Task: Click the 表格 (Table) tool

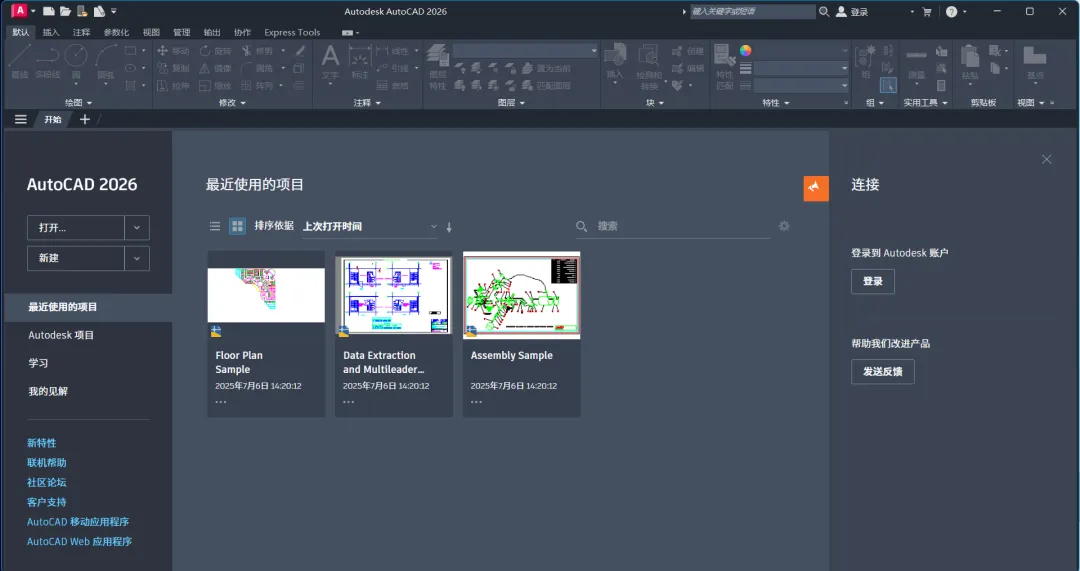Action: [393, 85]
